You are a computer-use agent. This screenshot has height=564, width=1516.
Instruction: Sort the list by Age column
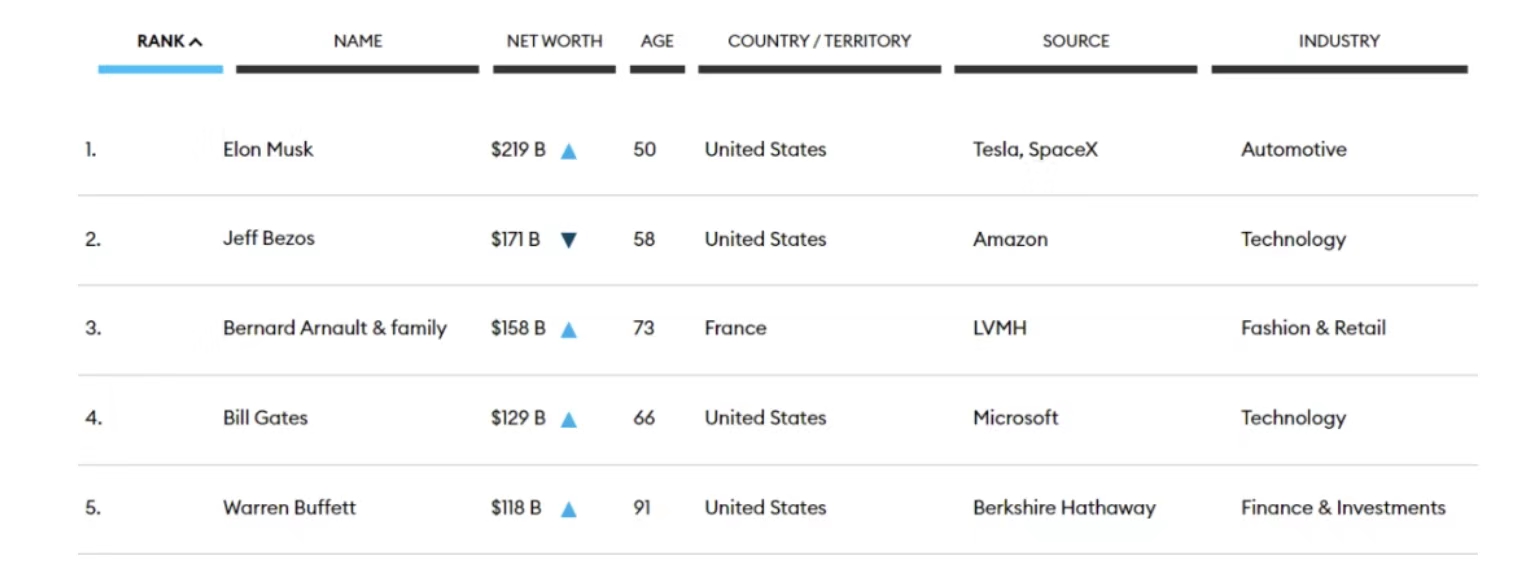click(657, 41)
